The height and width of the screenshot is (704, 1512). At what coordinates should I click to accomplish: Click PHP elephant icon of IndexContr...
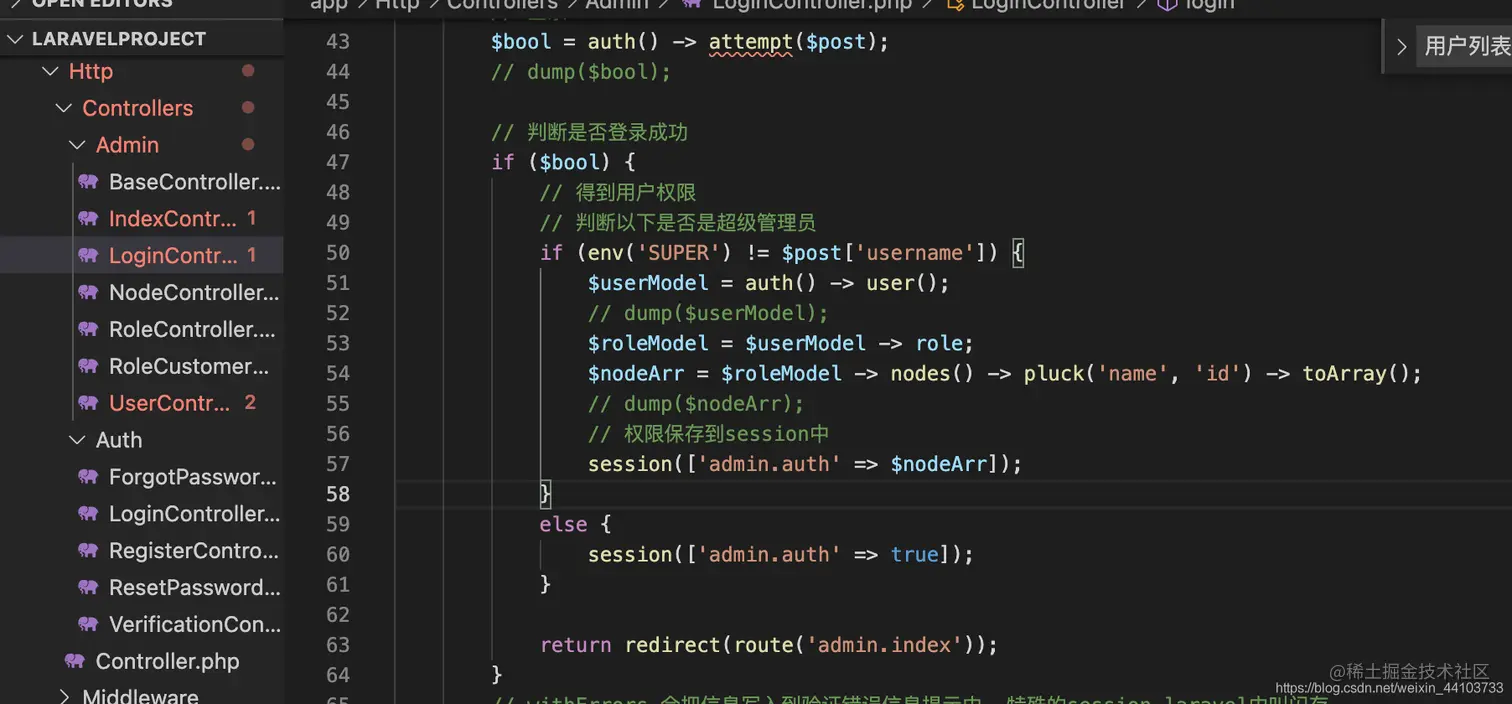(x=88, y=219)
